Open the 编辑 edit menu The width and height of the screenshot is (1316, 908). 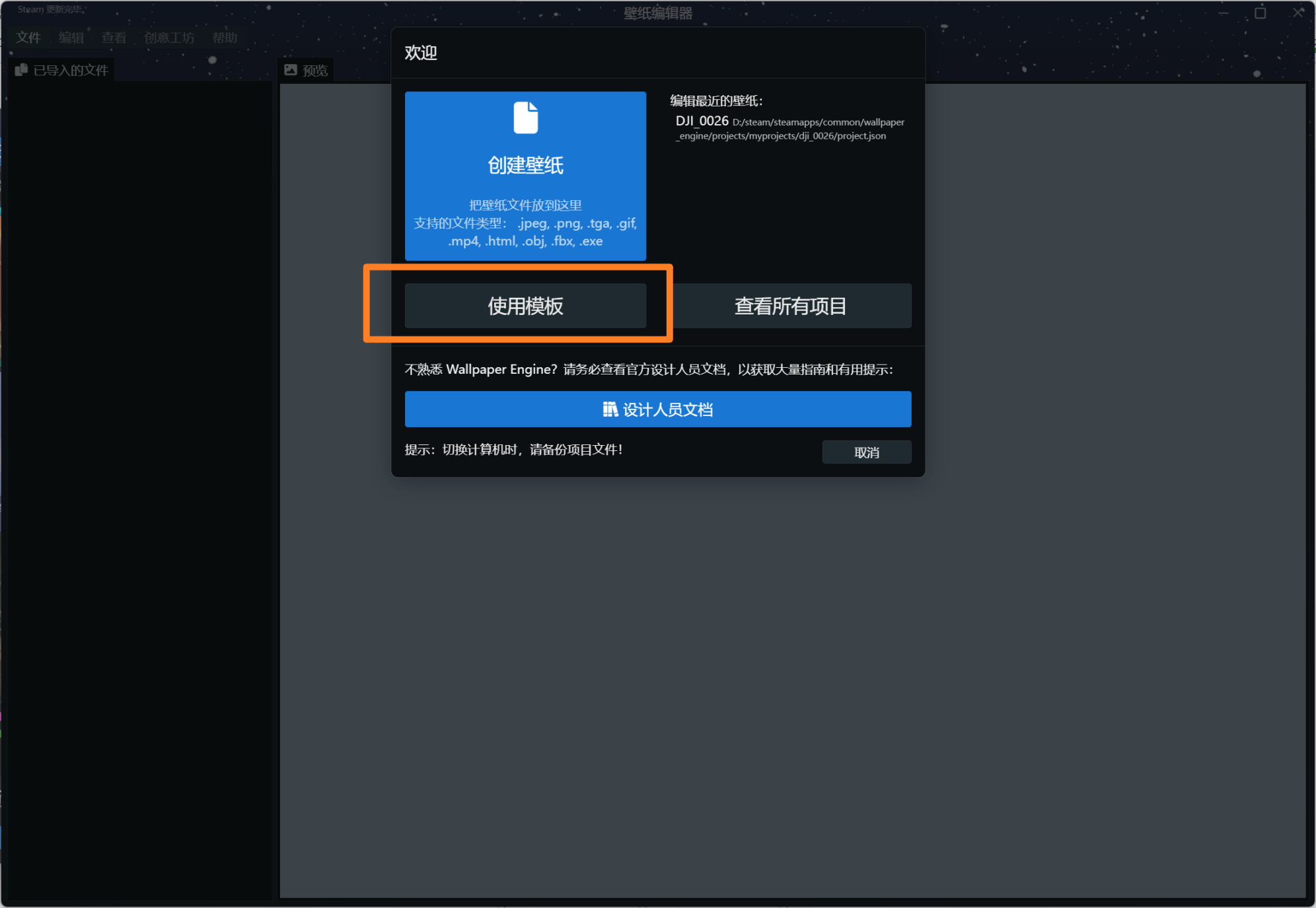click(71, 38)
